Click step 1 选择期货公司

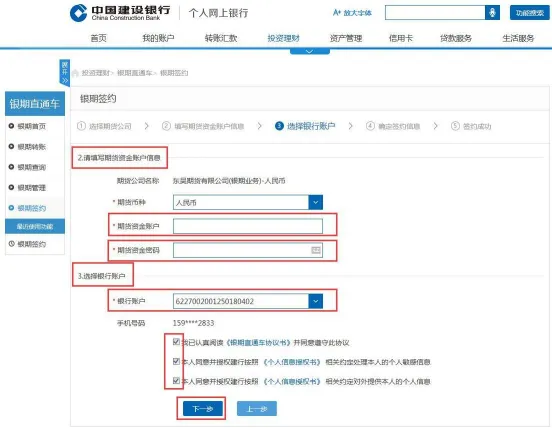tap(104, 126)
